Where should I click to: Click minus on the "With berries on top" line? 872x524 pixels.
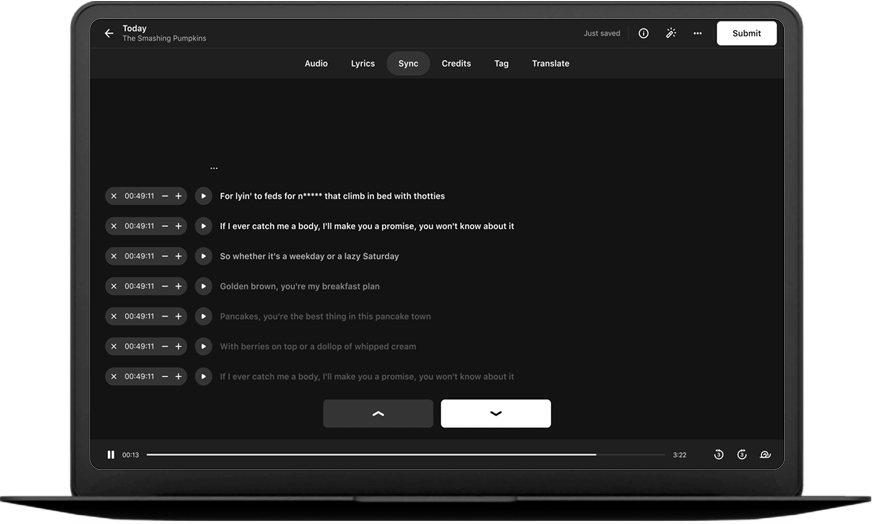click(165, 346)
